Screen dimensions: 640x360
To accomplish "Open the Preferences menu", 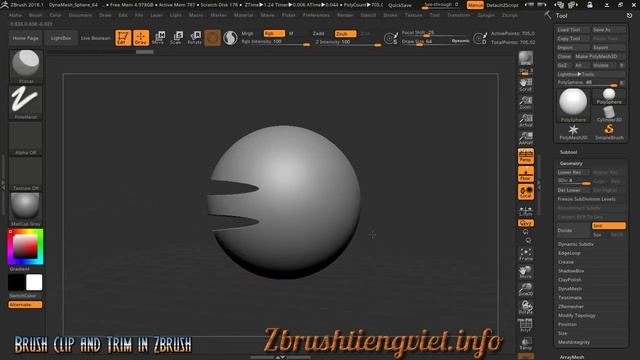I will click(x=316, y=15).
